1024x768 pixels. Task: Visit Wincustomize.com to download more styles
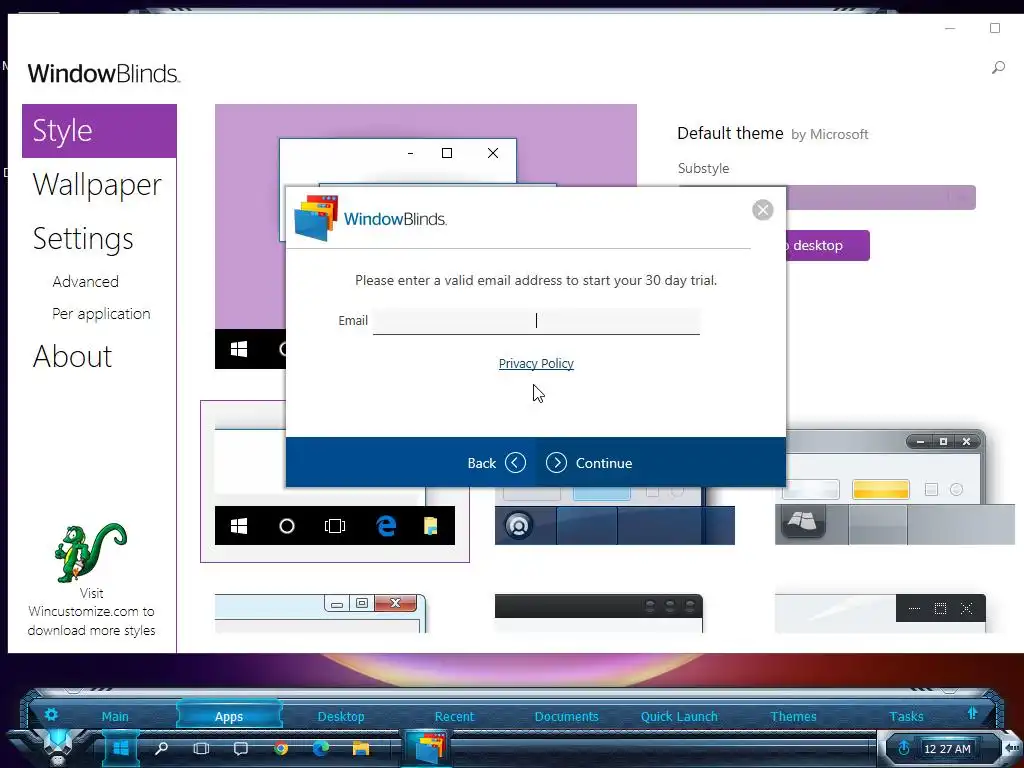pyautogui.click(x=91, y=612)
